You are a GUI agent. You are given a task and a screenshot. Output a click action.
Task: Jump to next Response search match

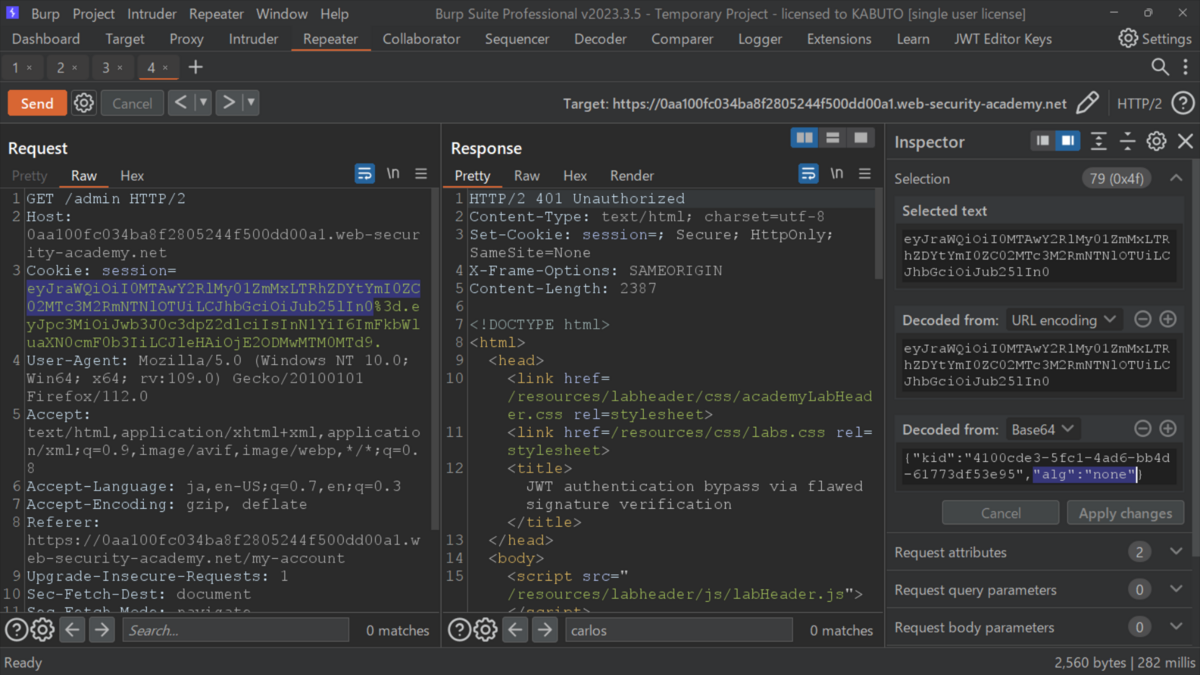pyautogui.click(x=545, y=630)
